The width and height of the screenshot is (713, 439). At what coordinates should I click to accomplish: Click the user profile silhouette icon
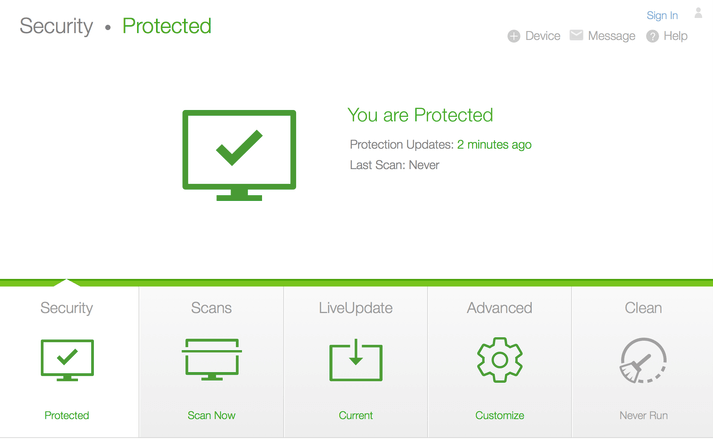tap(698, 13)
